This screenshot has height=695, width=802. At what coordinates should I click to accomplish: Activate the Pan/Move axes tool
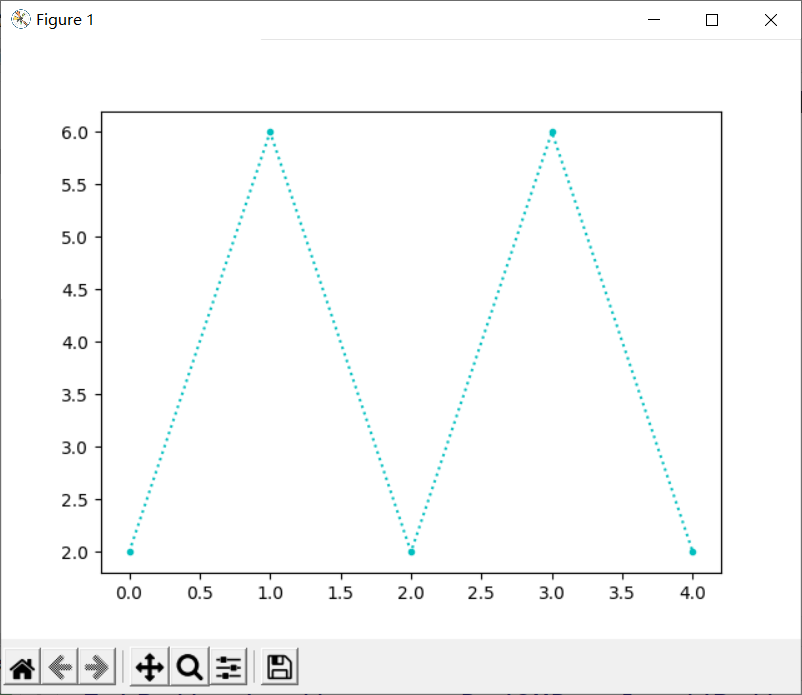[149, 667]
